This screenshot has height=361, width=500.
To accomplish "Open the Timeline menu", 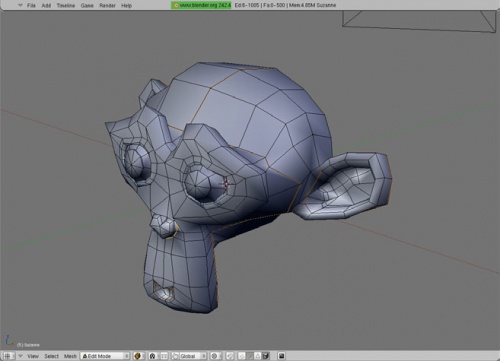I will 66,5.
